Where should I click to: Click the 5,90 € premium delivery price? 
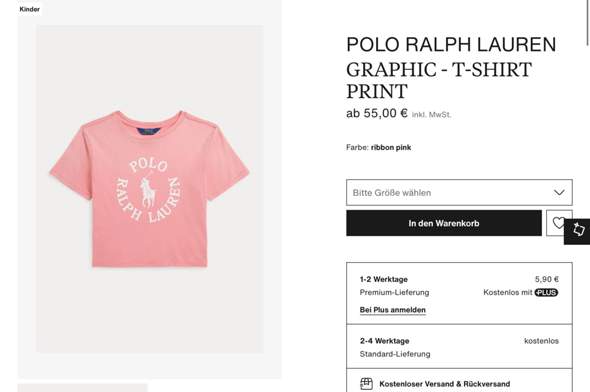coord(547,279)
